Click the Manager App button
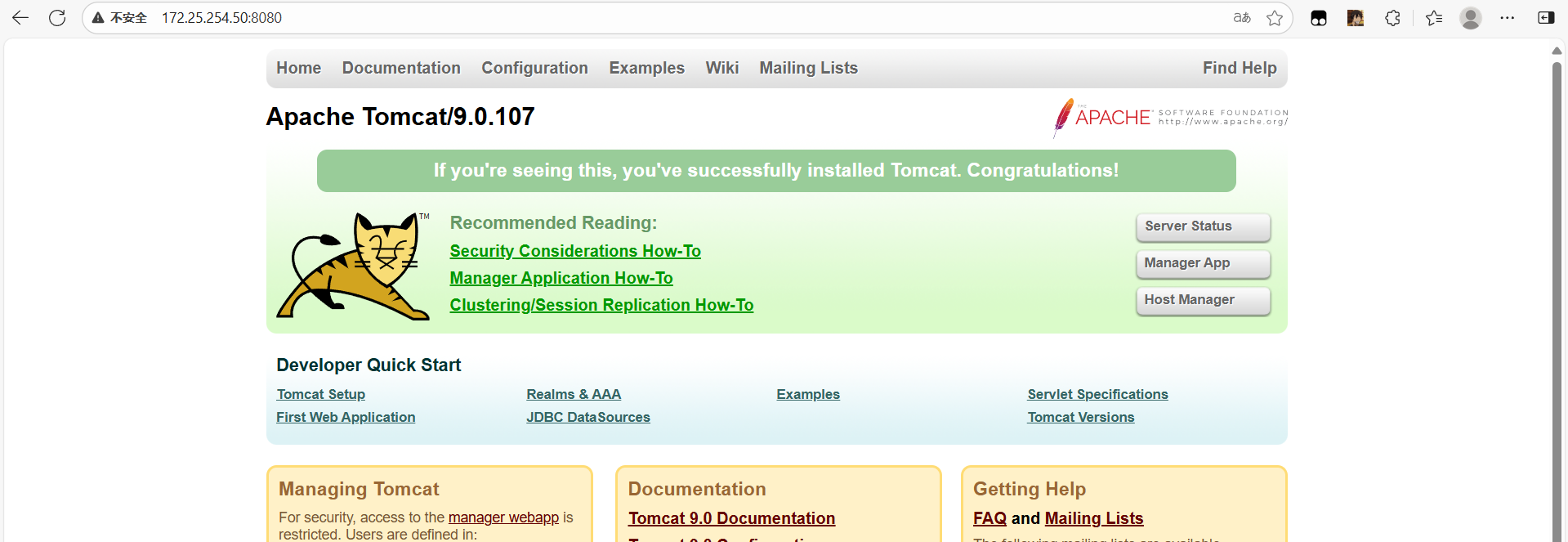 click(1203, 263)
